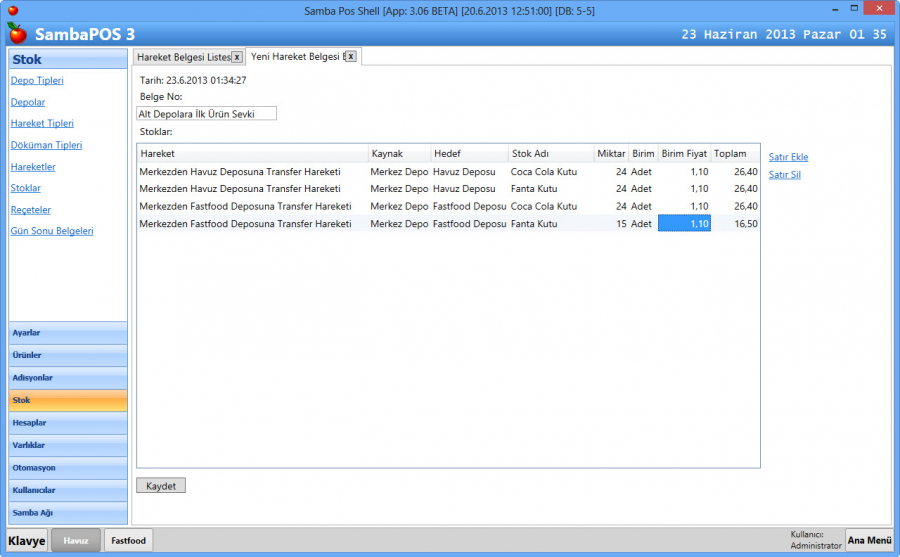Screen dimensions: 900x557
Task: Open Gün Sonu Belgeleri link
Action: [x=52, y=231]
